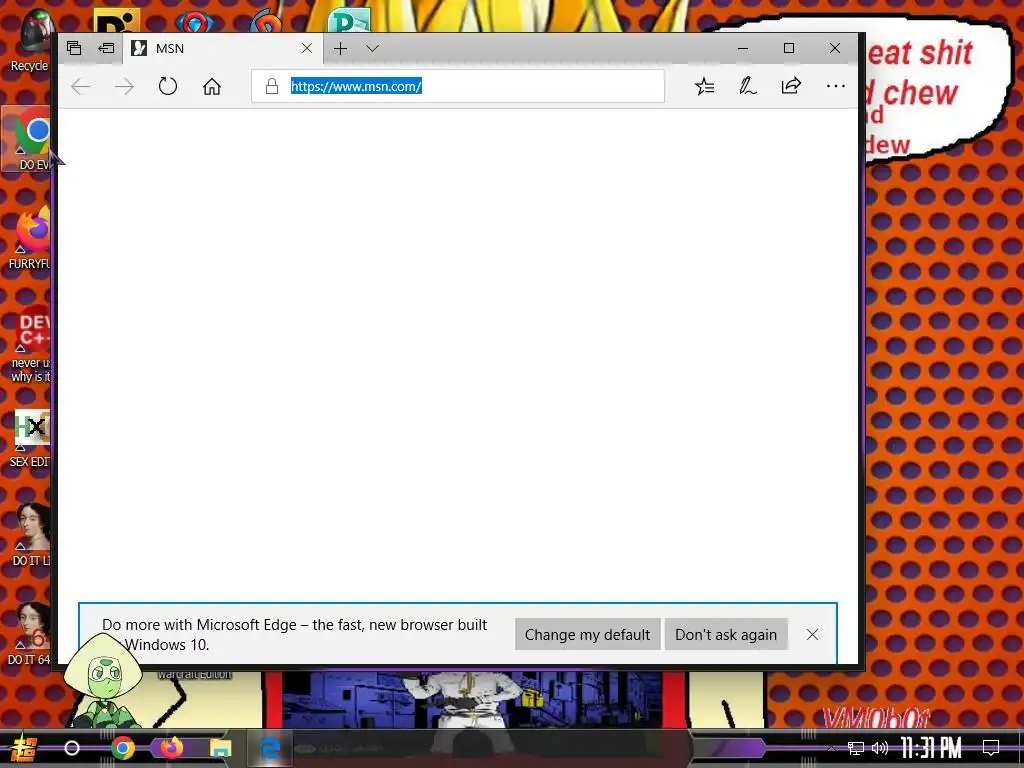Open the volume control in tray
The width and height of the screenshot is (1024, 768).
[x=880, y=748]
